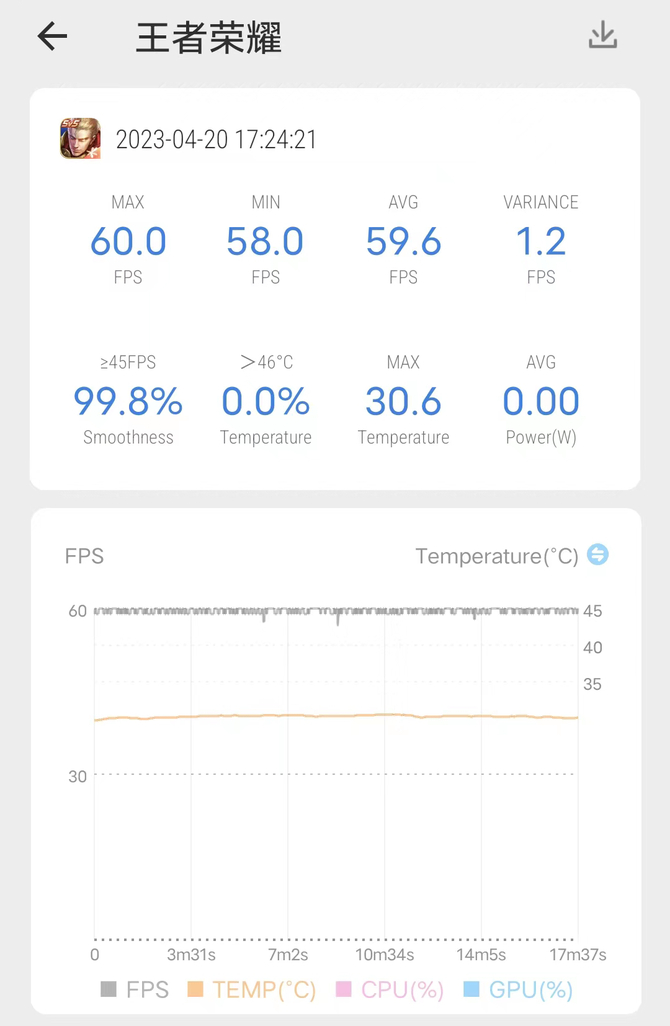The image size is (670, 1026).
Task: Tap the gray FPS legend swatch
Action: point(109,990)
